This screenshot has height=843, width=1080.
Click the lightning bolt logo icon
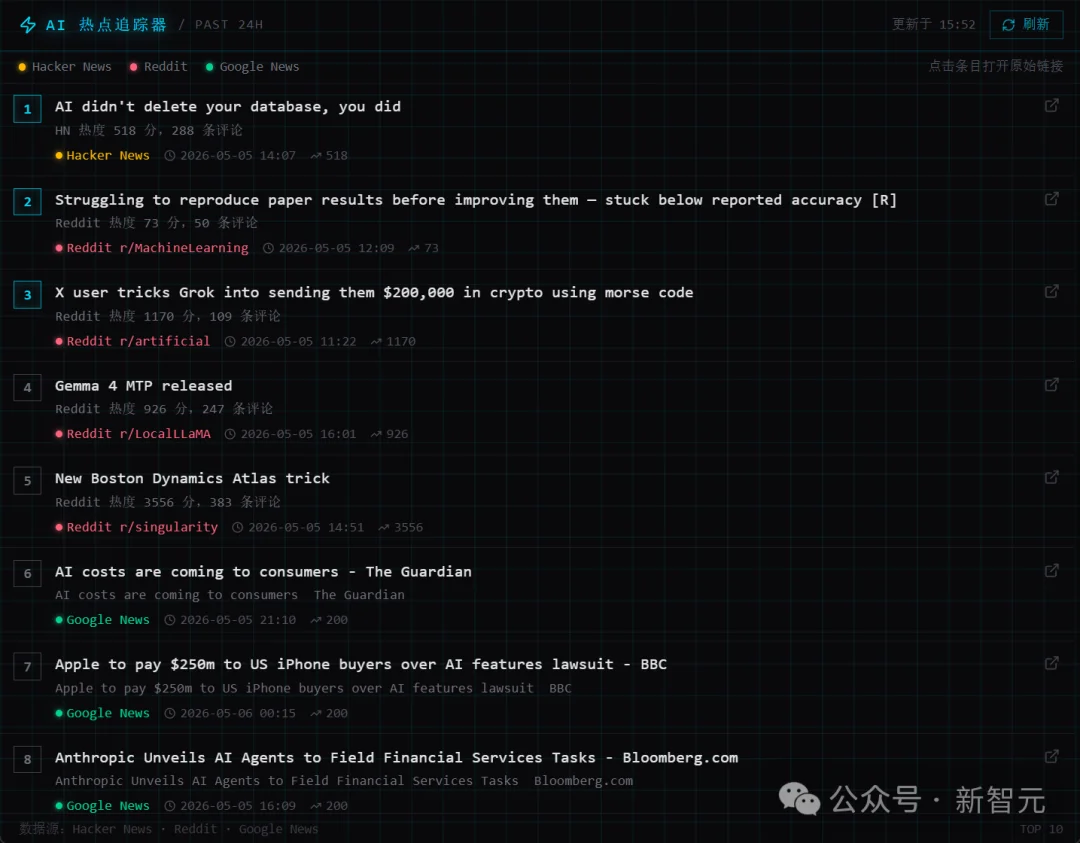tap(28, 25)
